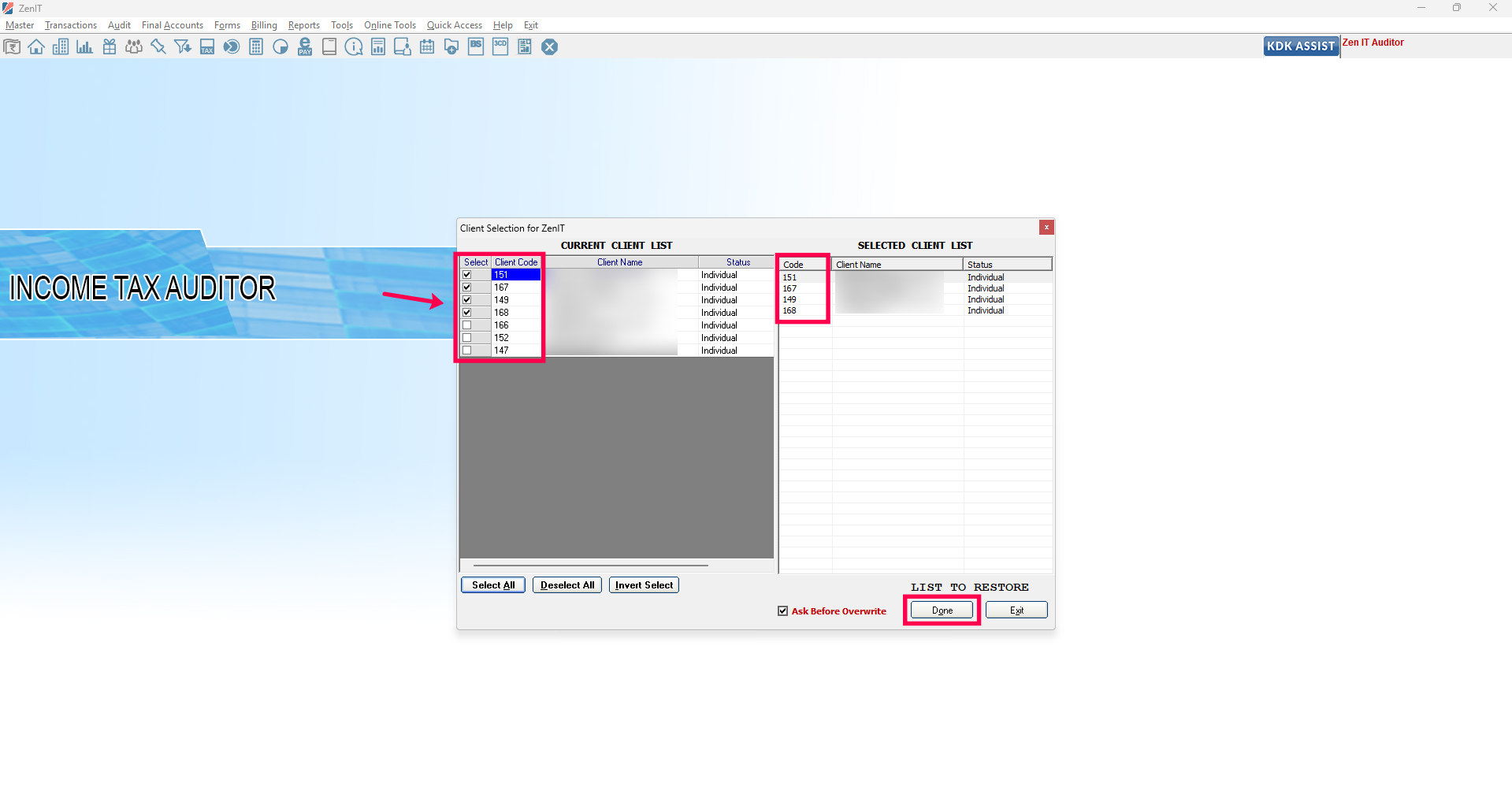
Task: Check the box for client 147
Action: click(467, 351)
